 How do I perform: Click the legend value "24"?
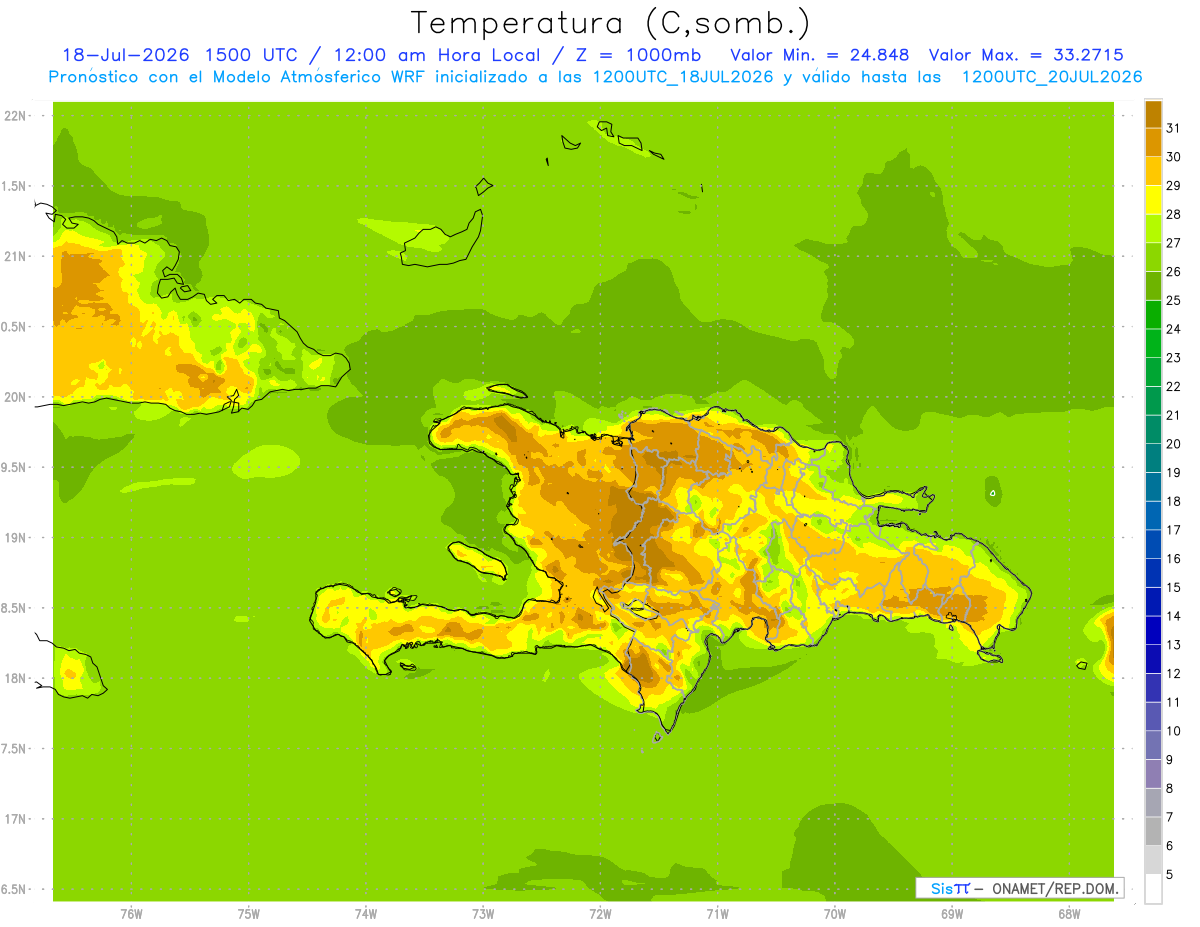(1174, 328)
